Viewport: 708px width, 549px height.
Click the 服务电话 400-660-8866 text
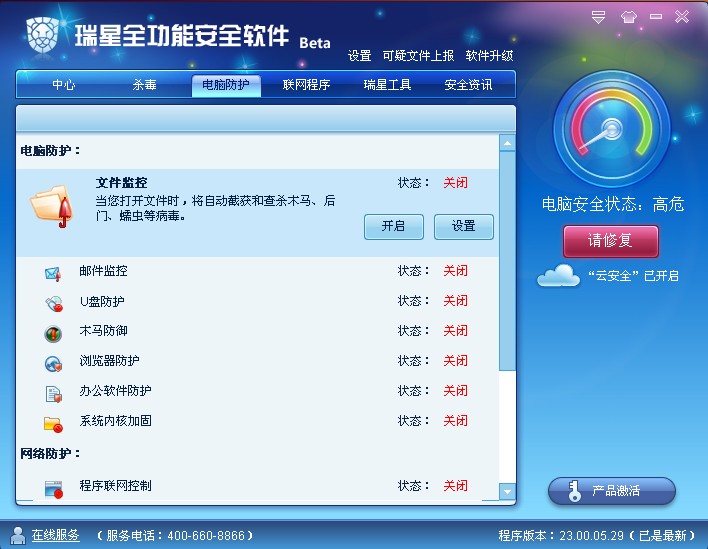pos(175,536)
